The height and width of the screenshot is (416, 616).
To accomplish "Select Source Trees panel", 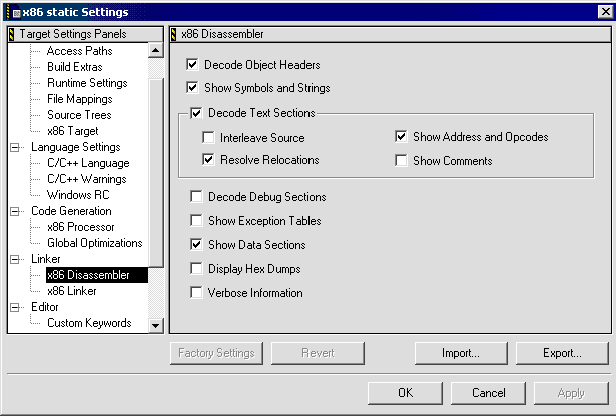I will [79, 115].
